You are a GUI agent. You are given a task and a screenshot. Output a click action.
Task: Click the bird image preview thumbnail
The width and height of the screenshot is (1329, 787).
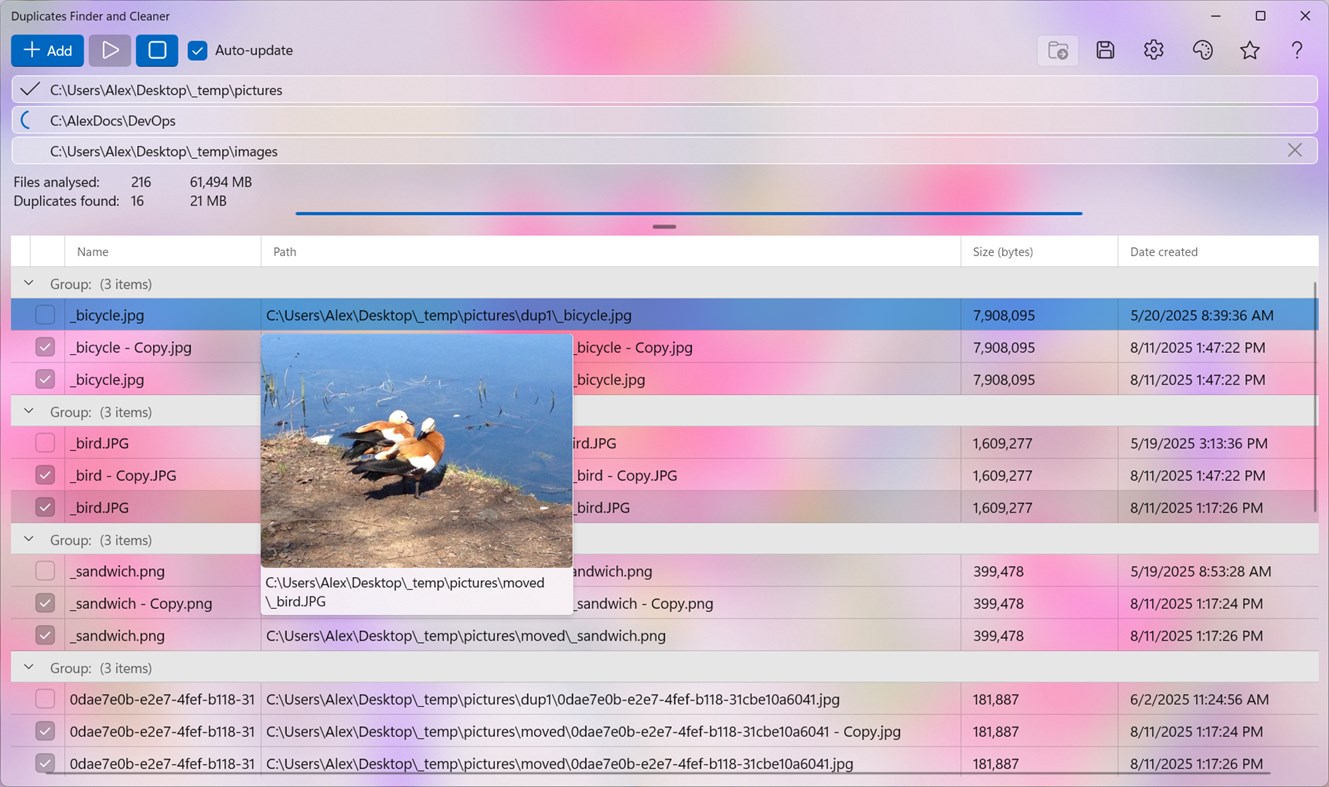pyautogui.click(x=416, y=450)
